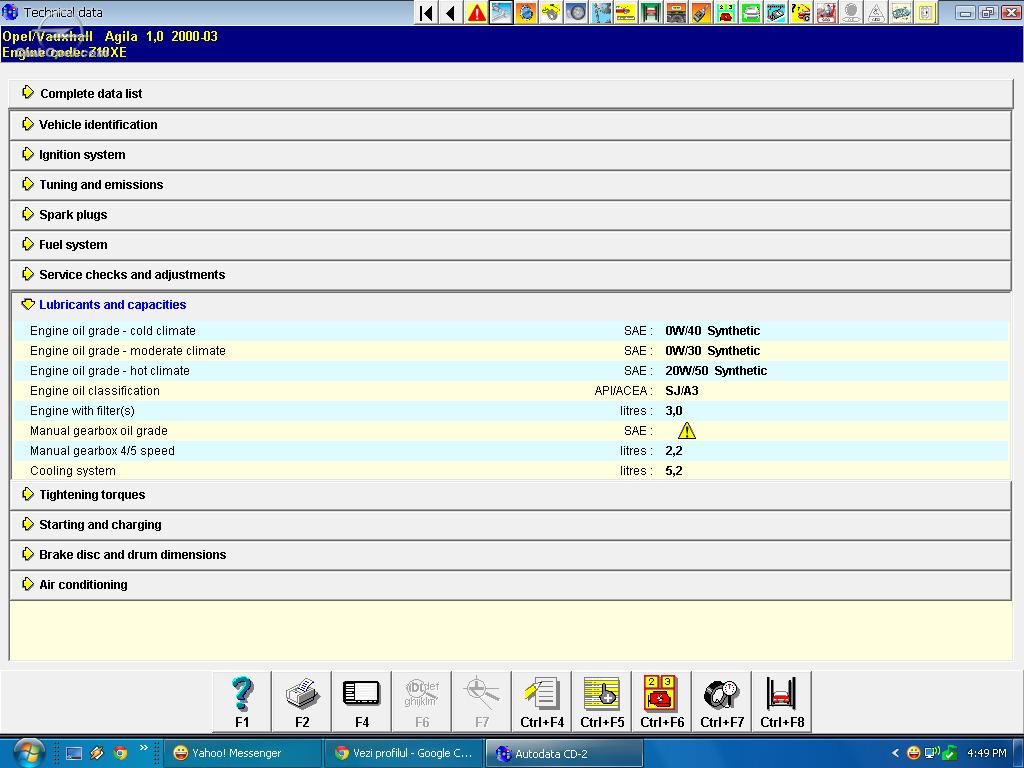Click the top toolbar's numbered 2-3 engine icon
1024x768 pixels.
(726, 12)
